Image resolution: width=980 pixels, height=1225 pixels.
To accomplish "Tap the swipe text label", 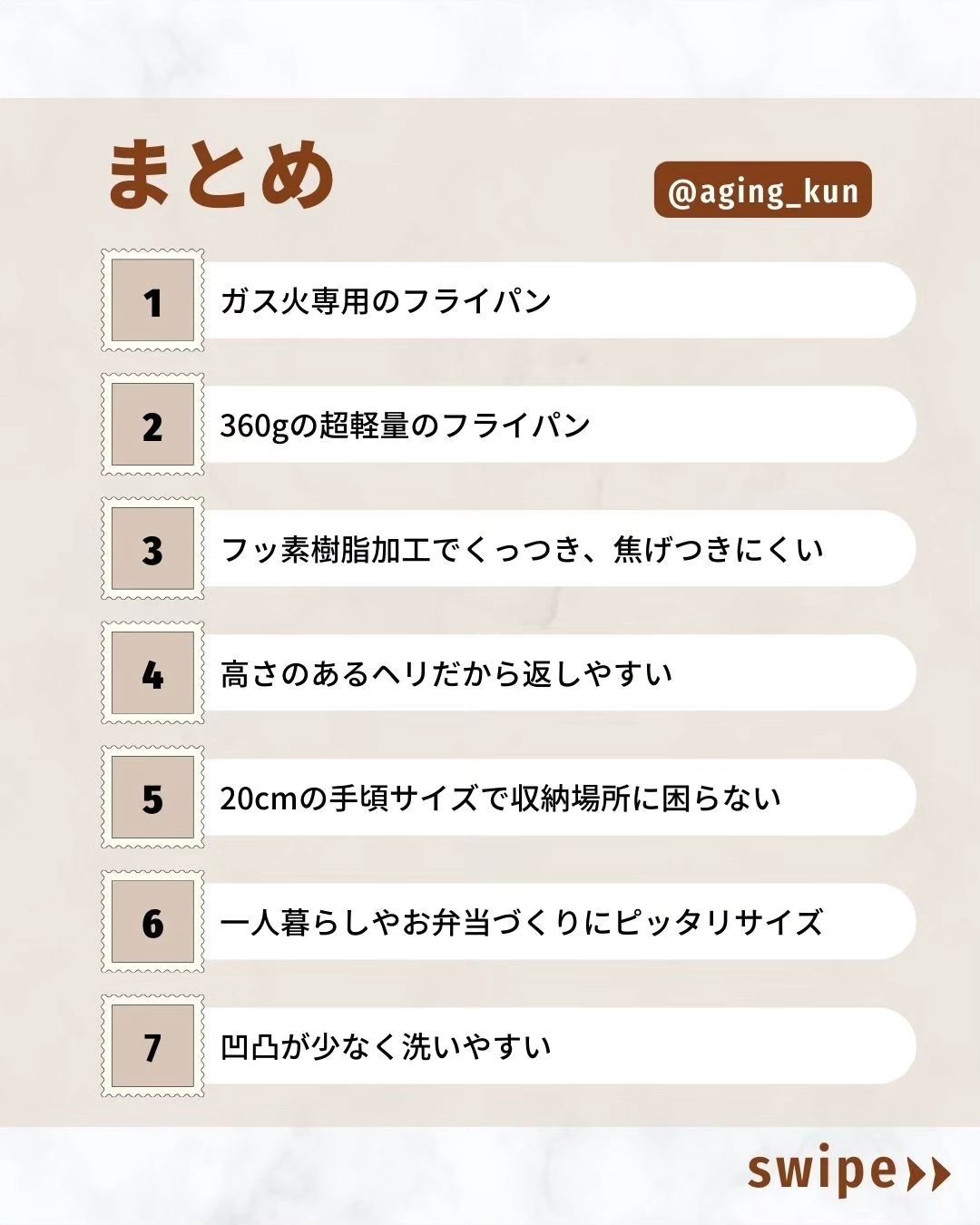I will (x=822, y=1171).
